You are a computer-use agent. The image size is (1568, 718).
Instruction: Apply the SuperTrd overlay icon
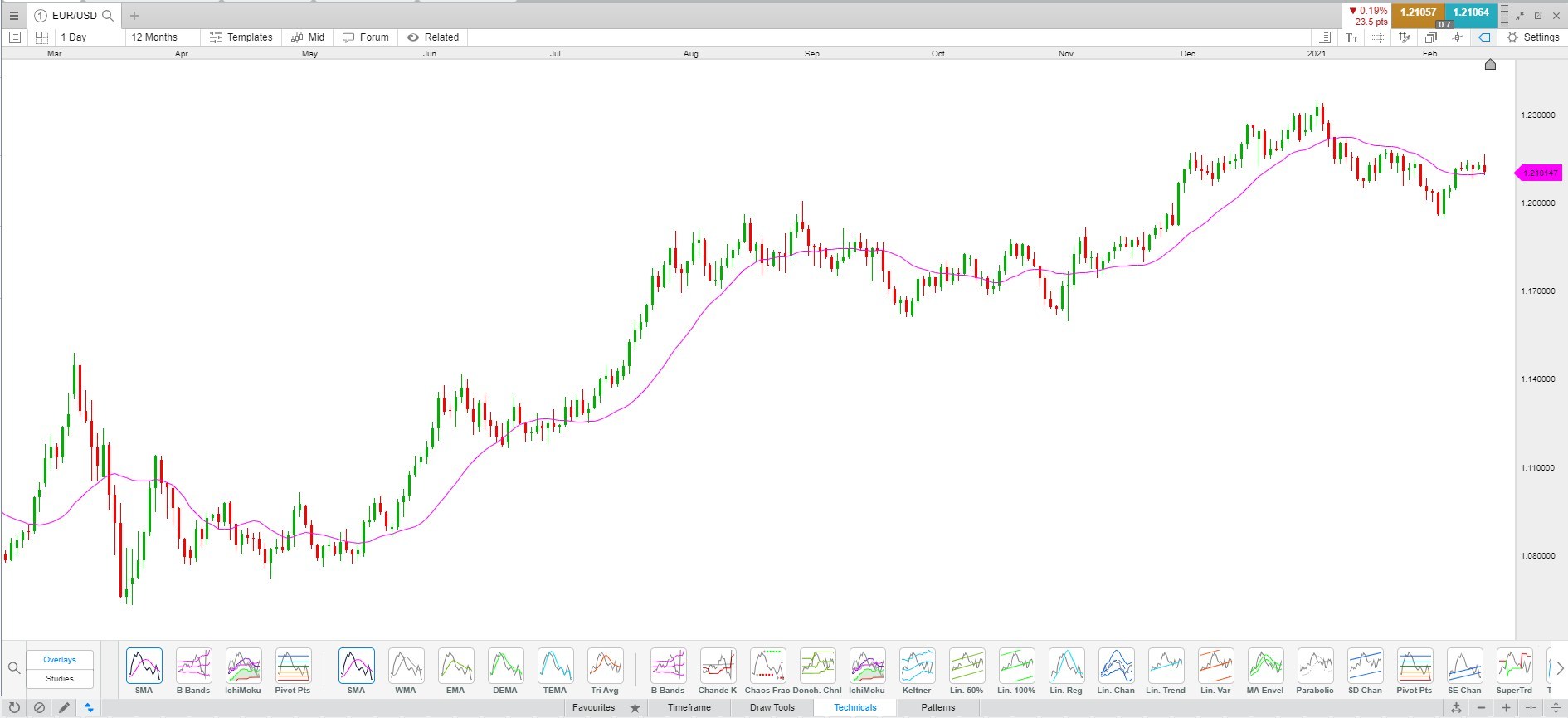(x=1514, y=671)
